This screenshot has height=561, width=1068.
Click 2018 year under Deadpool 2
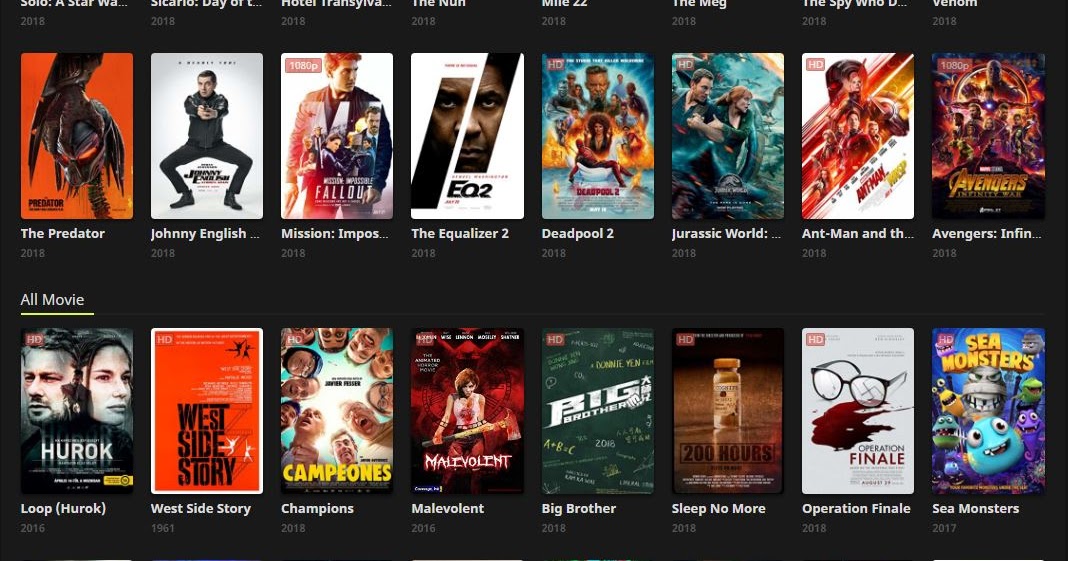click(x=554, y=253)
